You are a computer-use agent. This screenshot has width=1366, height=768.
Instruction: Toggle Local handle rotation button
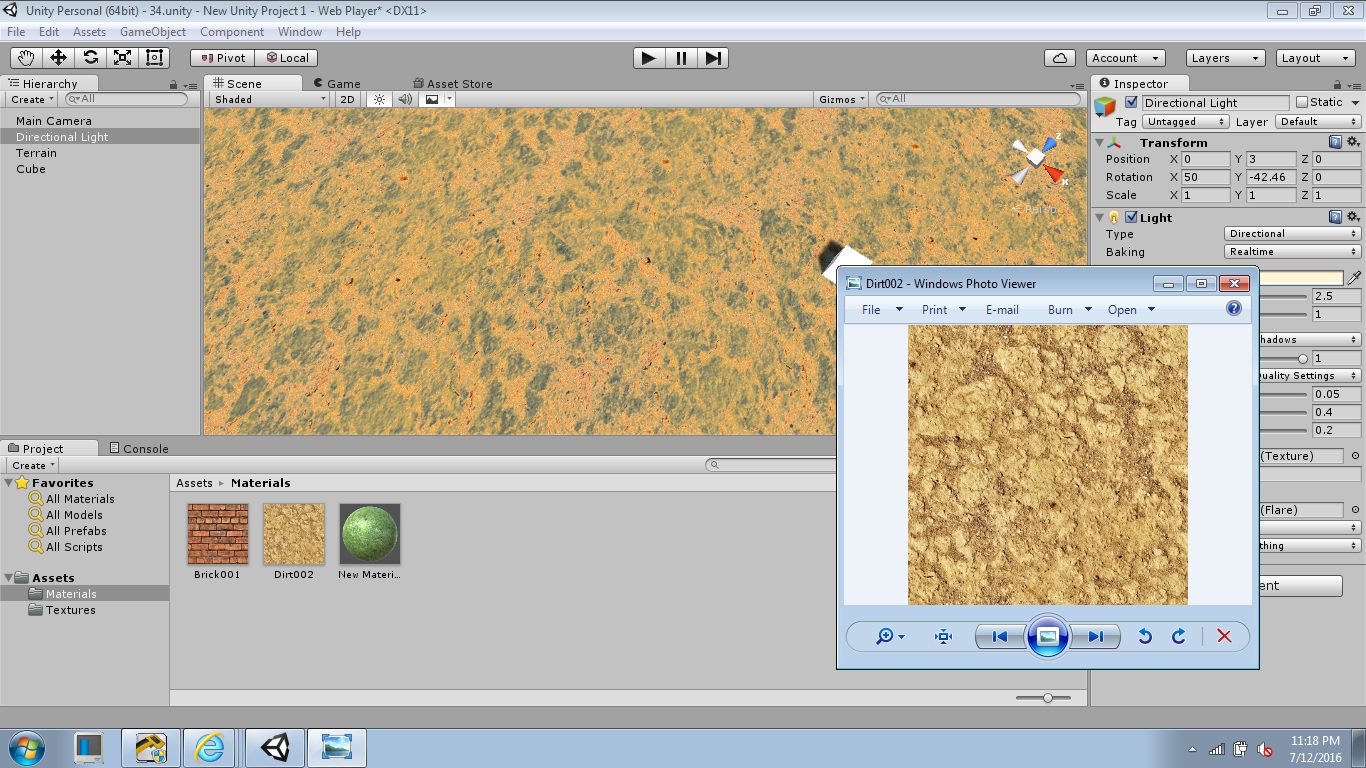pos(287,58)
